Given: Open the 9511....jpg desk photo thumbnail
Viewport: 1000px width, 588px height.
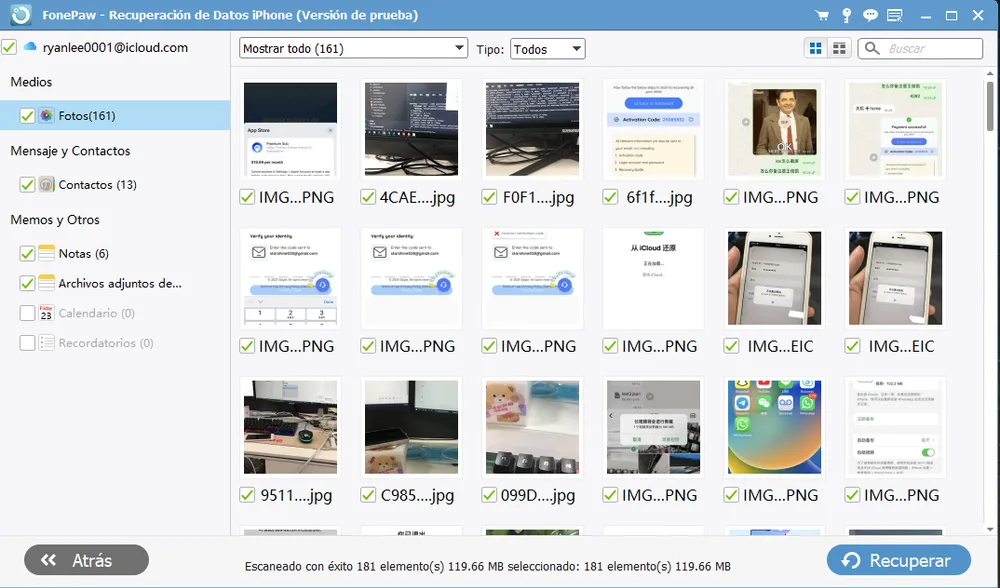Looking at the screenshot, I should click(290, 427).
